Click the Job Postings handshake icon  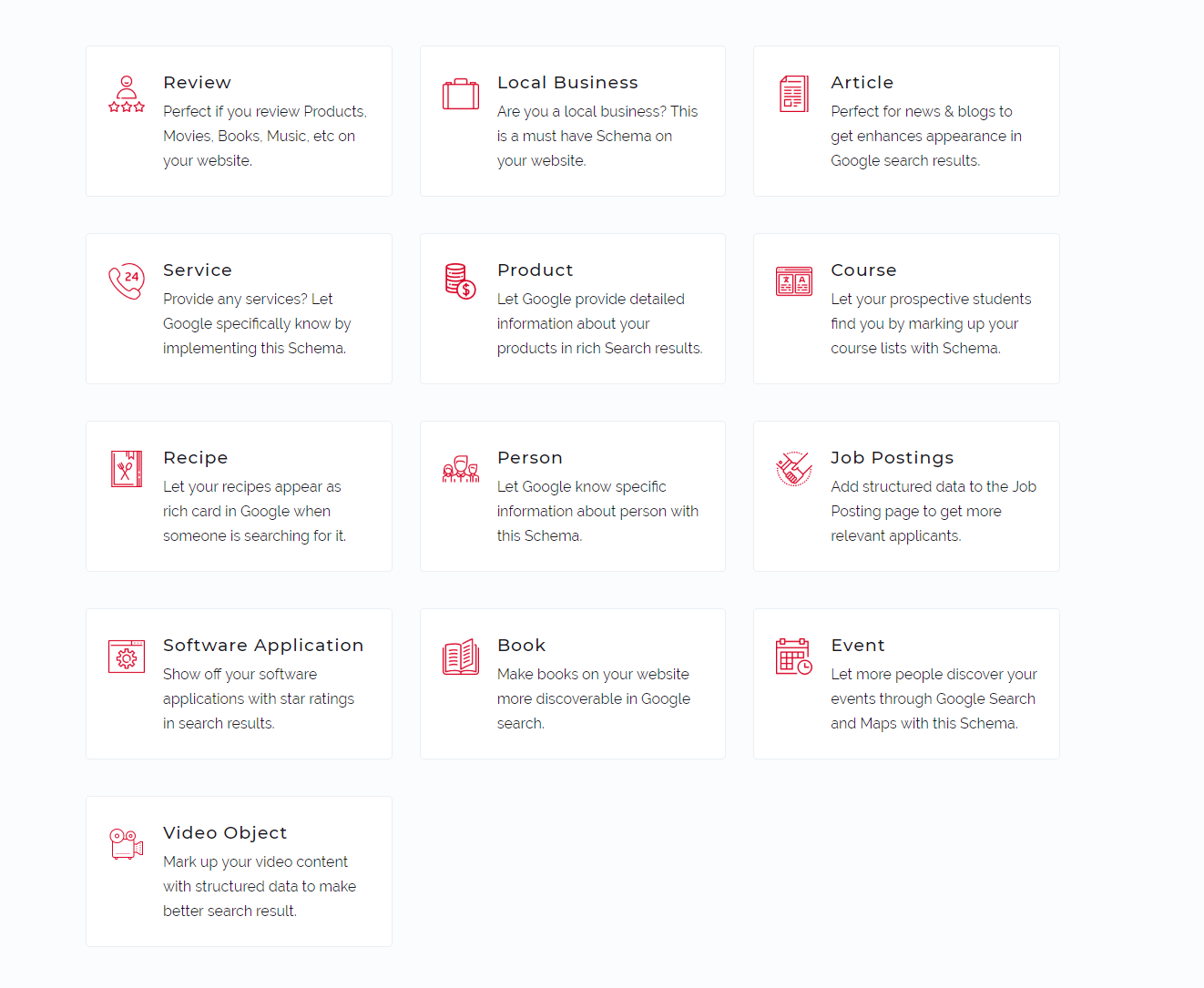pyautogui.click(x=793, y=468)
